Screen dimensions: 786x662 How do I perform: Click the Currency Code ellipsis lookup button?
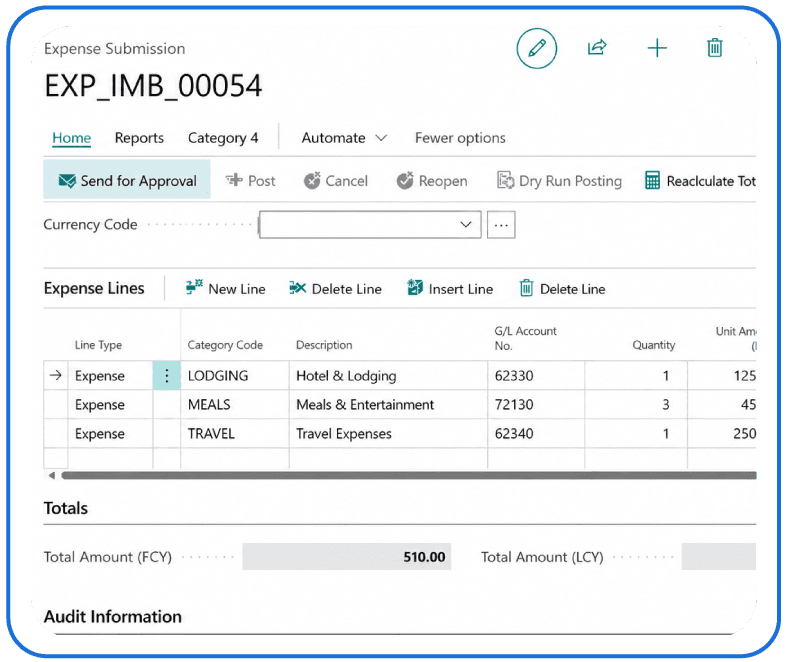point(501,225)
